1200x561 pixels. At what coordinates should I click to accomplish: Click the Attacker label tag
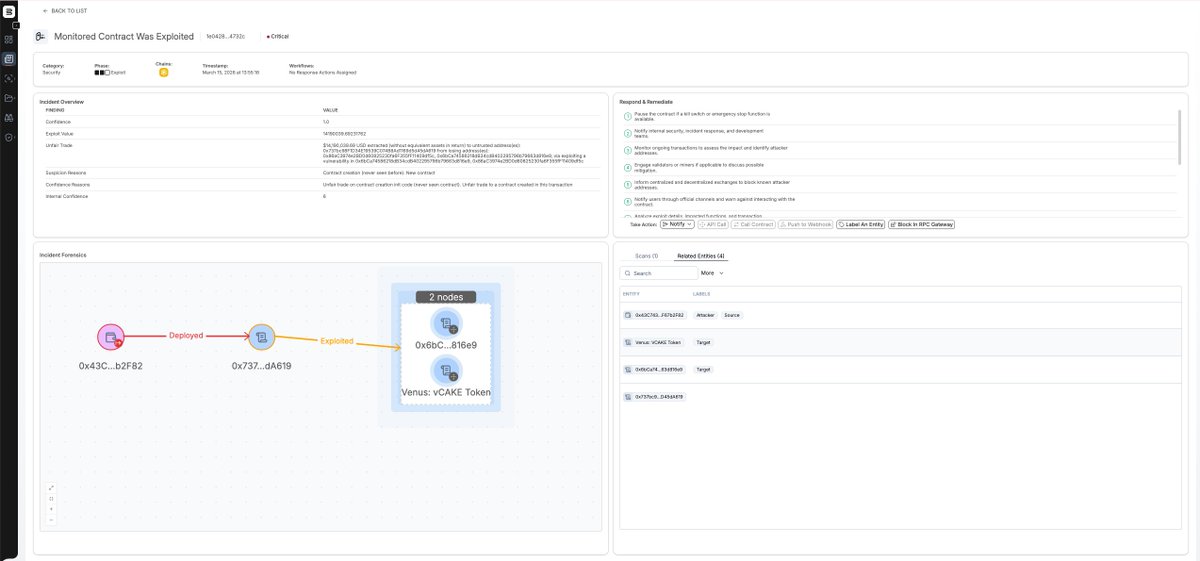705,315
